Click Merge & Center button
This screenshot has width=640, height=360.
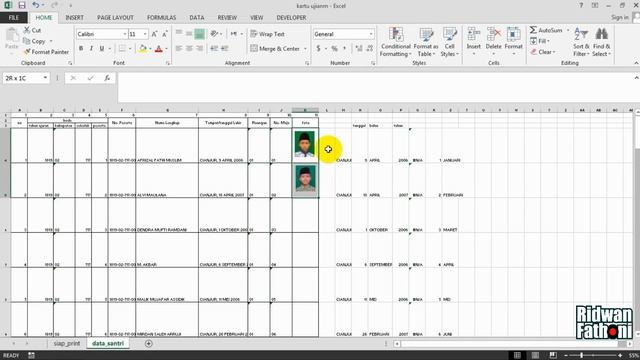[276, 49]
